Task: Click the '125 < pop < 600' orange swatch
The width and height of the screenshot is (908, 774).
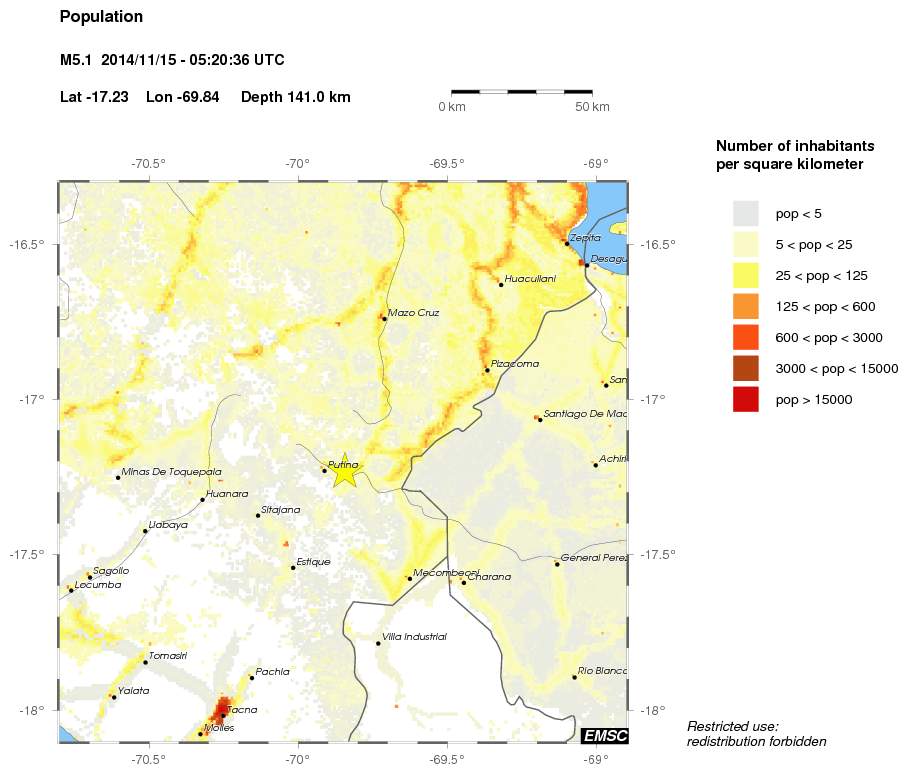Action: pos(746,306)
